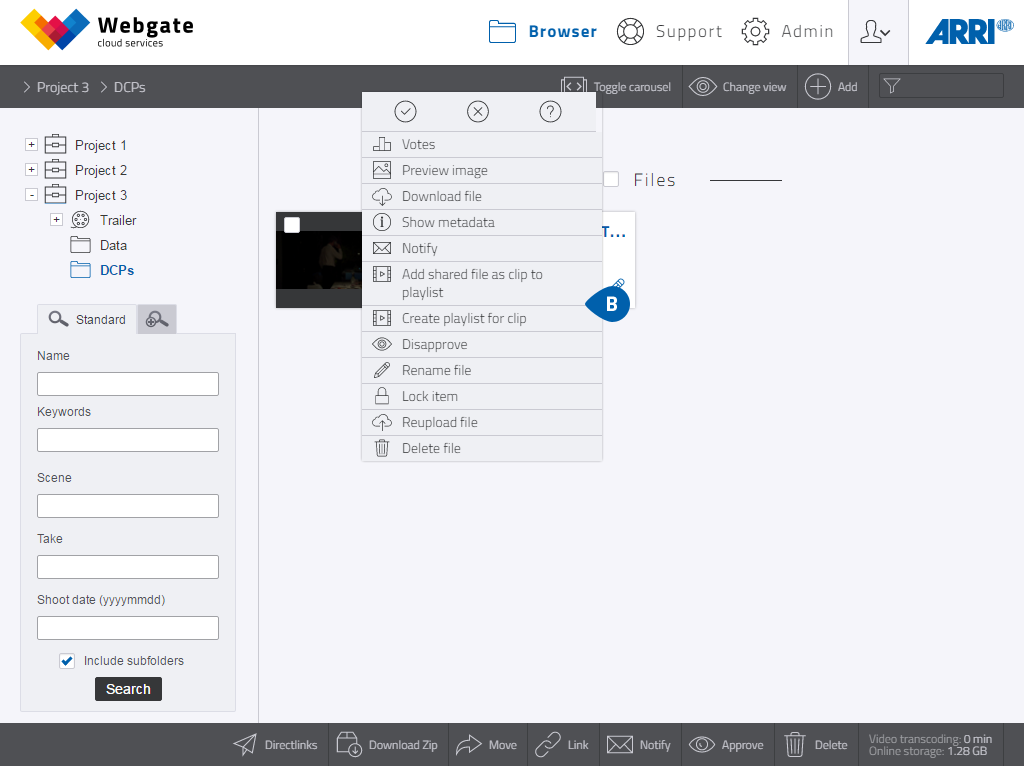Click Approve eye icon in bottom bar
The width and height of the screenshot is (1024, 766).
pos(702,744)
